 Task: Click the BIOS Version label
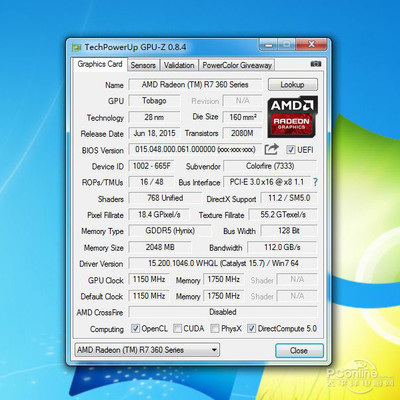(x=103, y=150)
